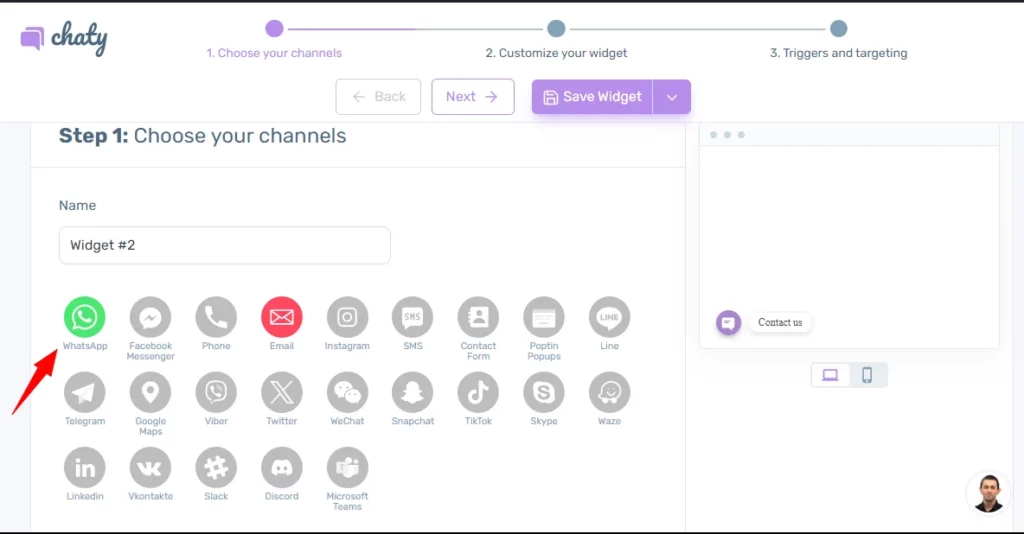Choose the Waze channel icon
This screenshot has width=1024, height=534.
click(609, 392)
